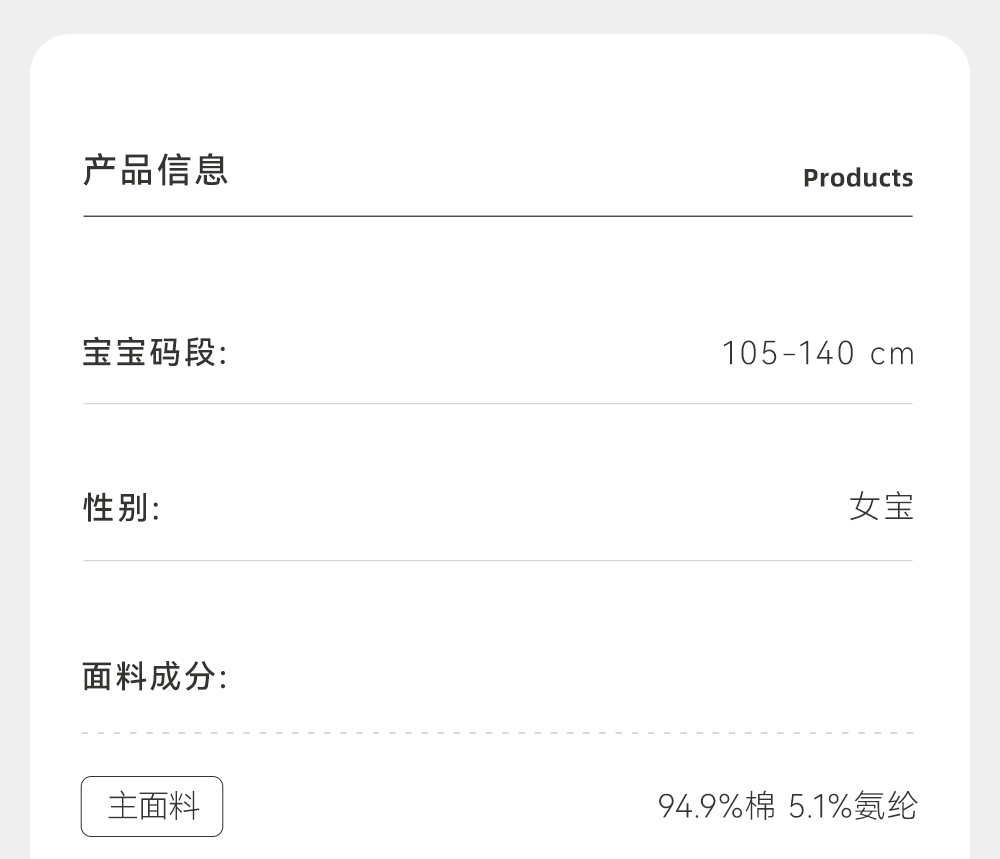Click the dark divider under 产品信息
Image resolution: width=1000 pixels, height=859 pixels.
[498, 216]
